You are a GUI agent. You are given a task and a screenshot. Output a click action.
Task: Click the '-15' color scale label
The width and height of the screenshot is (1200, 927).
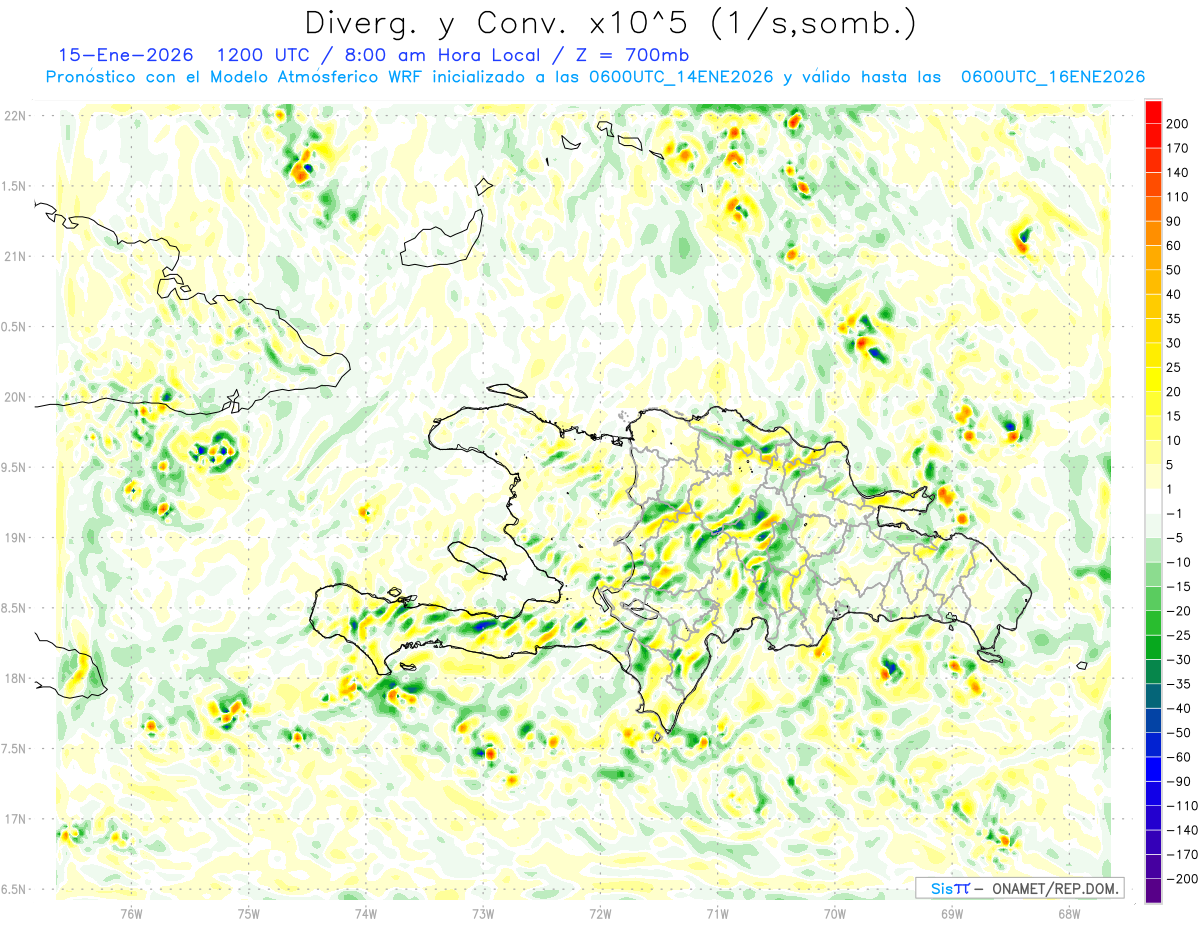pos(1178,586)
